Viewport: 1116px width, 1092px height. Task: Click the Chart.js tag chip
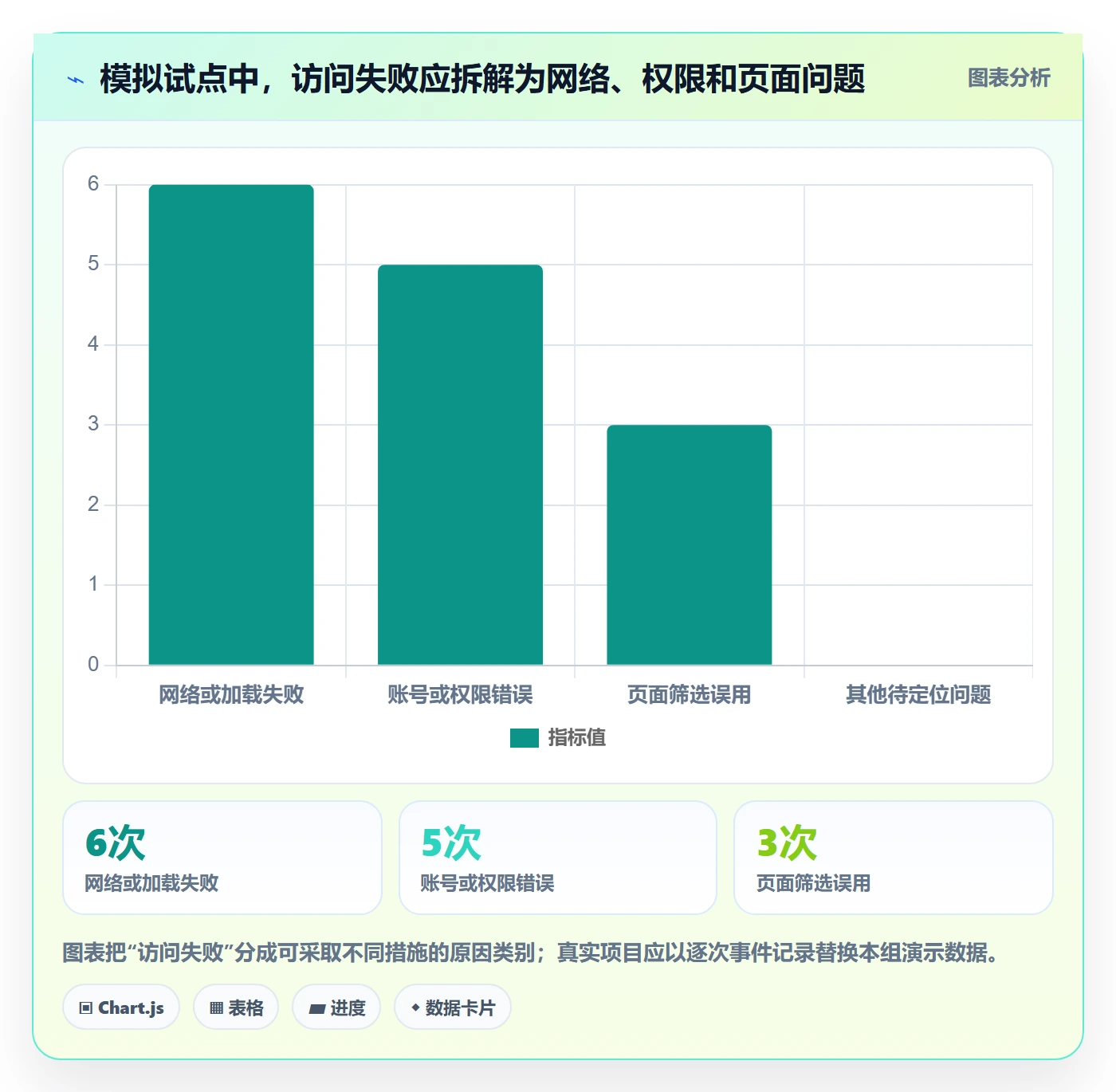pos(121,1008)
